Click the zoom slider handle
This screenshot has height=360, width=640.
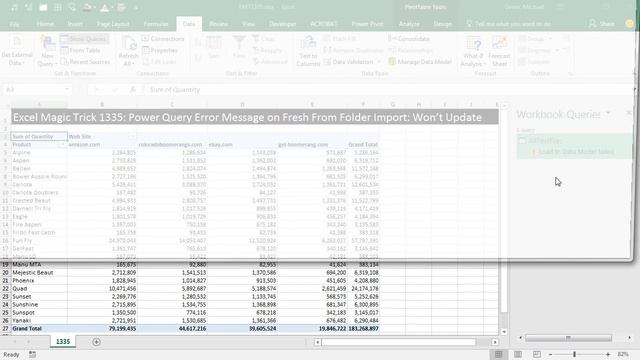click(574, 355)
